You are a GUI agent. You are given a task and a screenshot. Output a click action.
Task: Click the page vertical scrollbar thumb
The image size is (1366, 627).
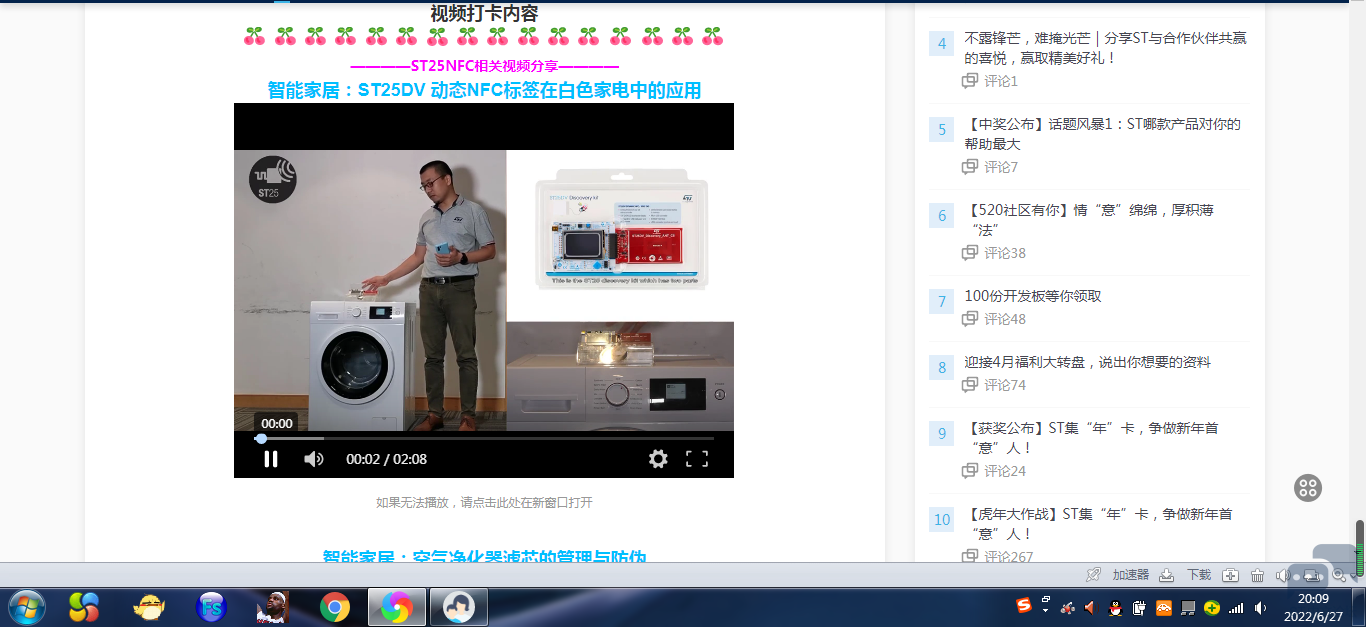point(1360,548)
